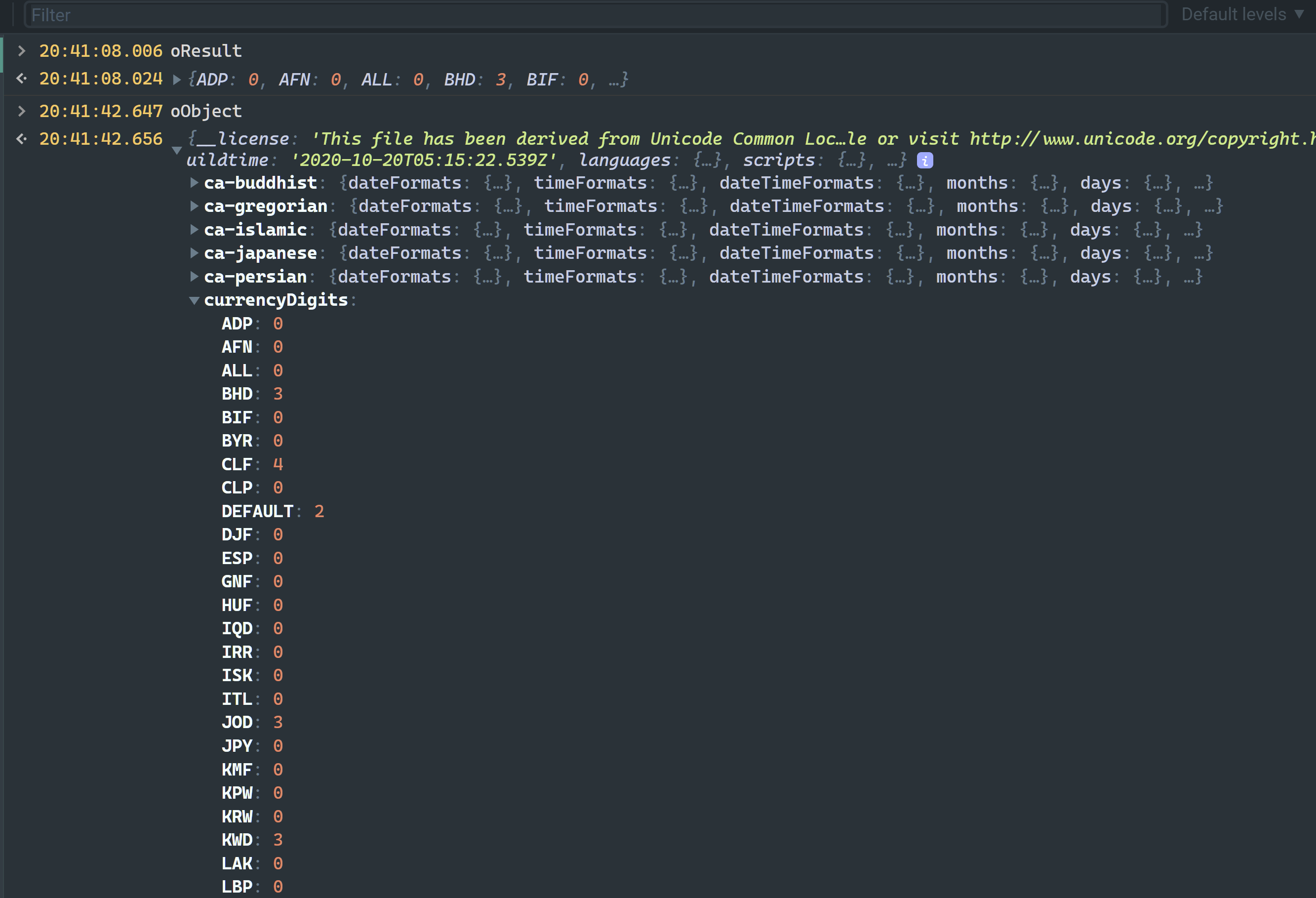This screenshot has width=1316, height=898.
Task: Select the ITL: 0 entry
Action: coord(252,700)
